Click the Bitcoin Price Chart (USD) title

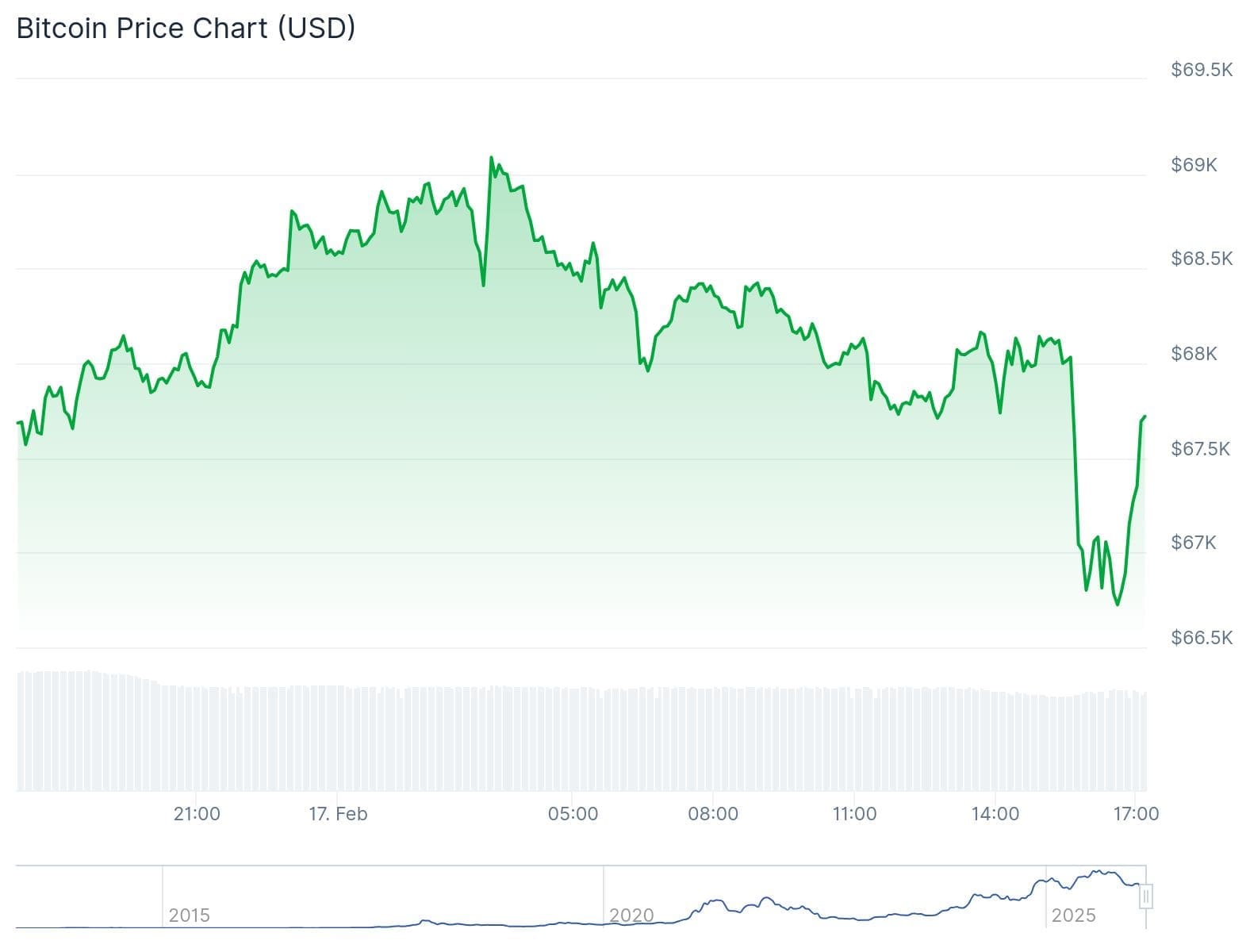click(186, 28)
